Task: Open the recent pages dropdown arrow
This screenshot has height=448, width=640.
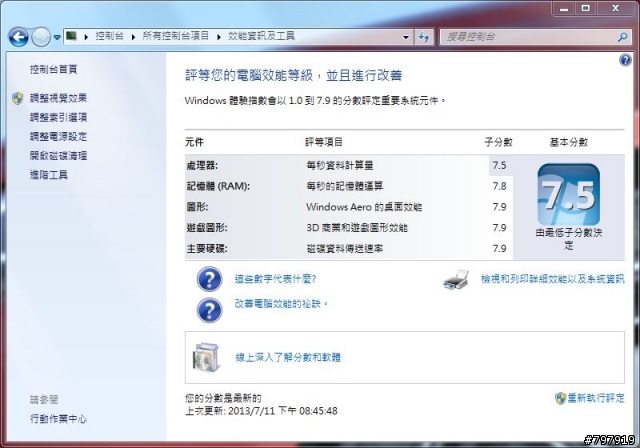Action: pos(57,37)
